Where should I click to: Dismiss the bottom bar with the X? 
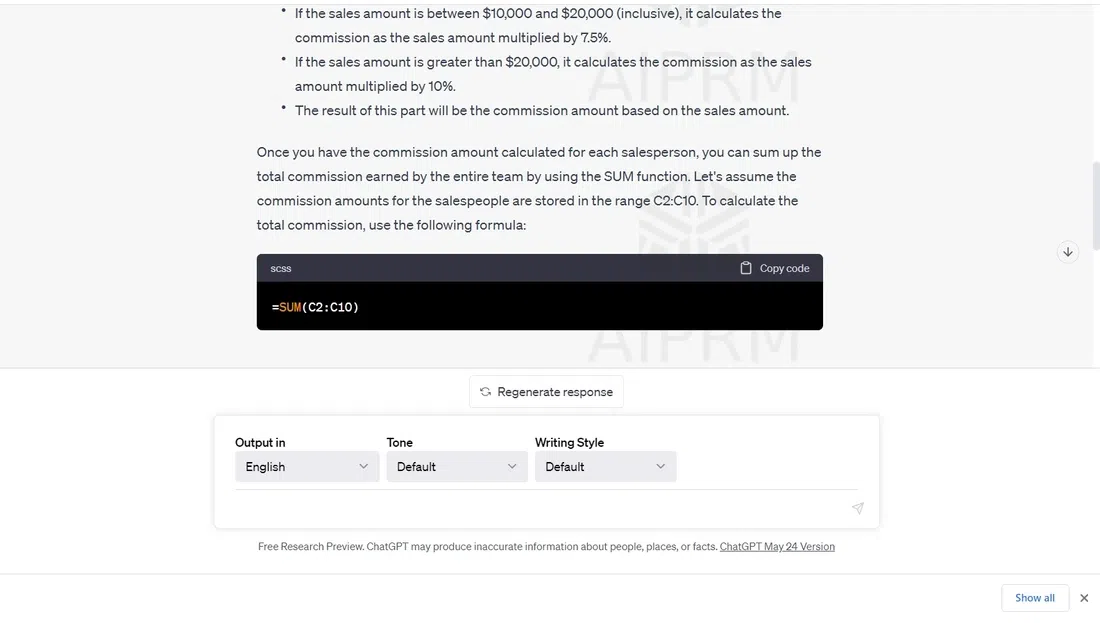[x=1084, y=598]
